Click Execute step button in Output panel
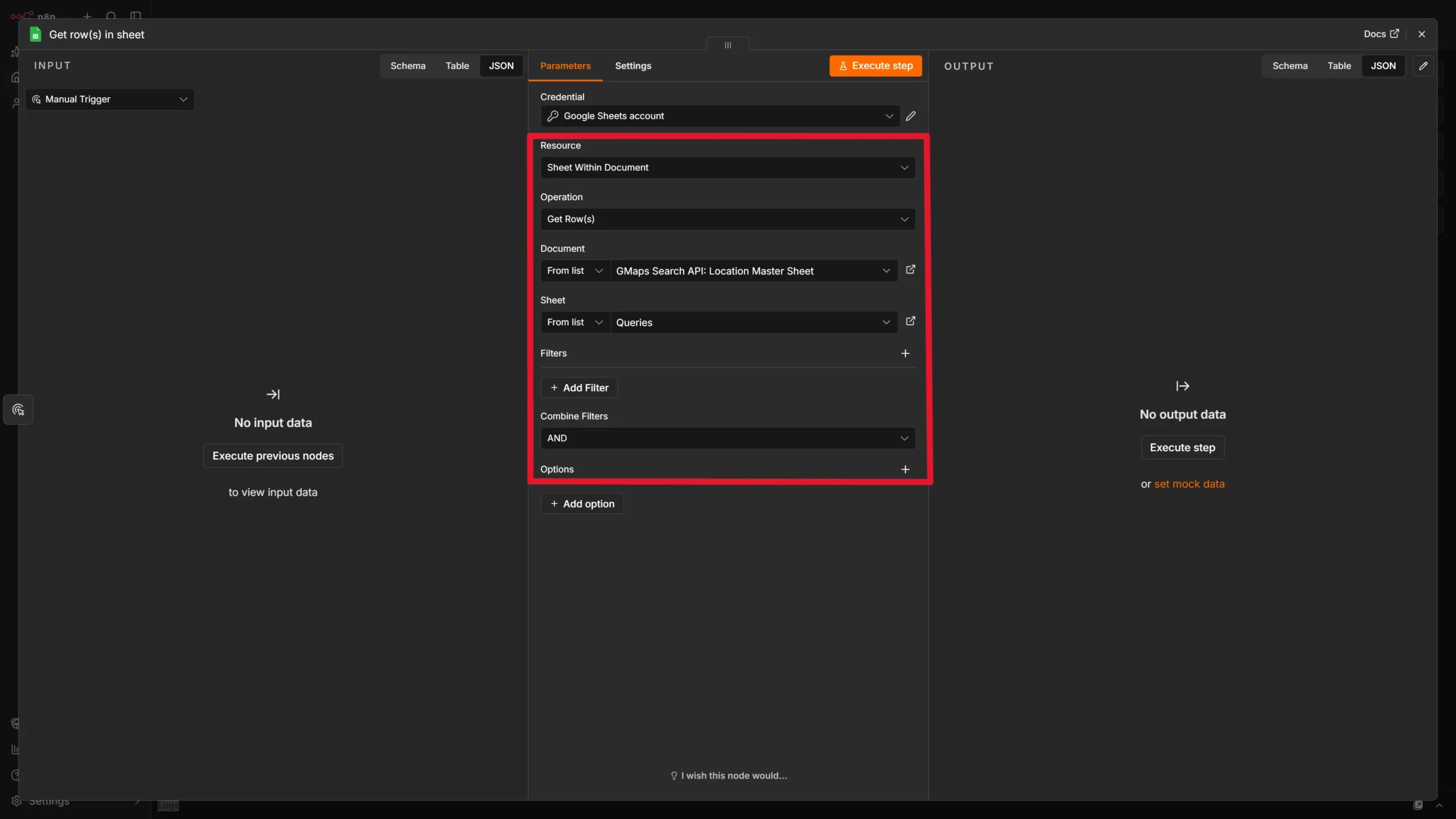Viewport: 1456px width, 819px height. (x=1182, y=448)
